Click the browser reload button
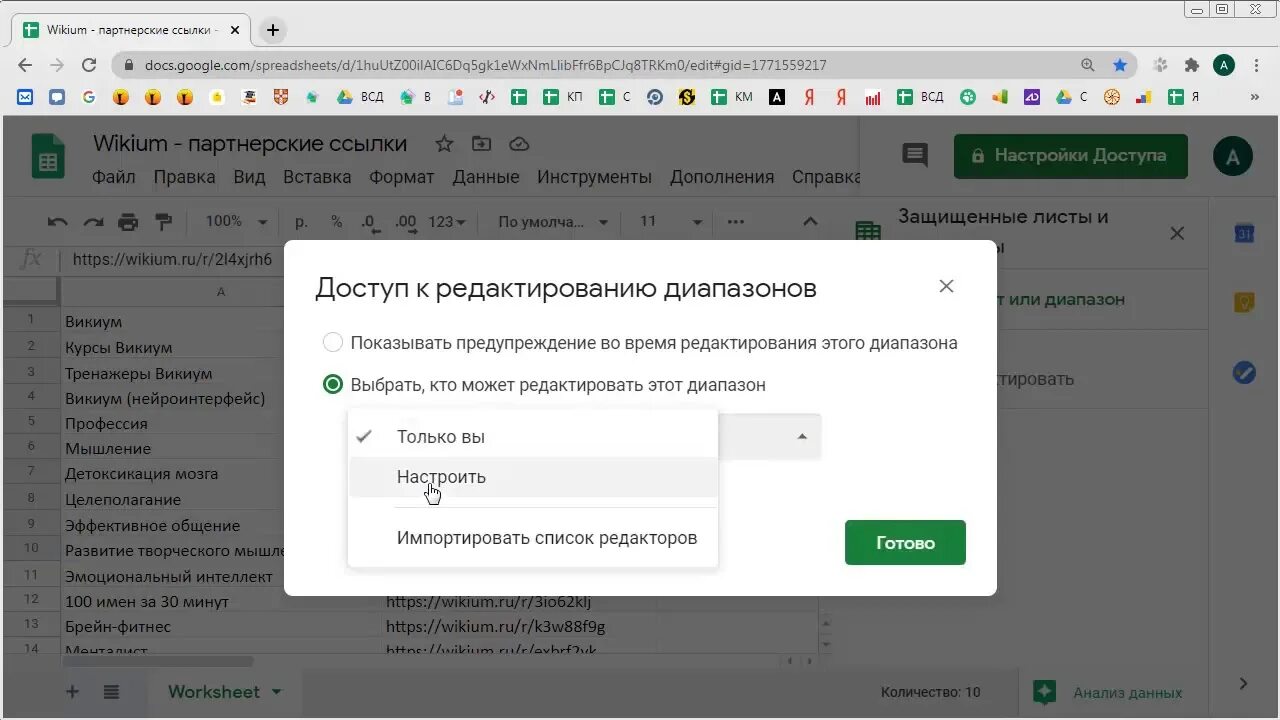Viewport: 1280px width, 720px height. tap(89, 65)
